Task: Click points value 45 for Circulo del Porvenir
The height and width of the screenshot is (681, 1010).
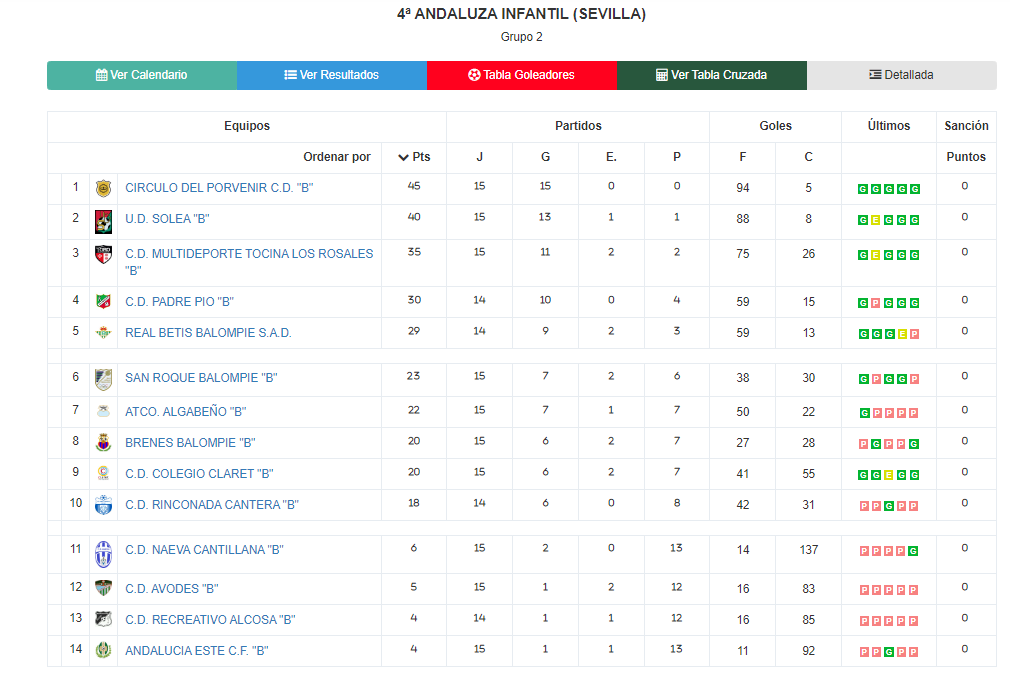Action: tap(414, 186)
